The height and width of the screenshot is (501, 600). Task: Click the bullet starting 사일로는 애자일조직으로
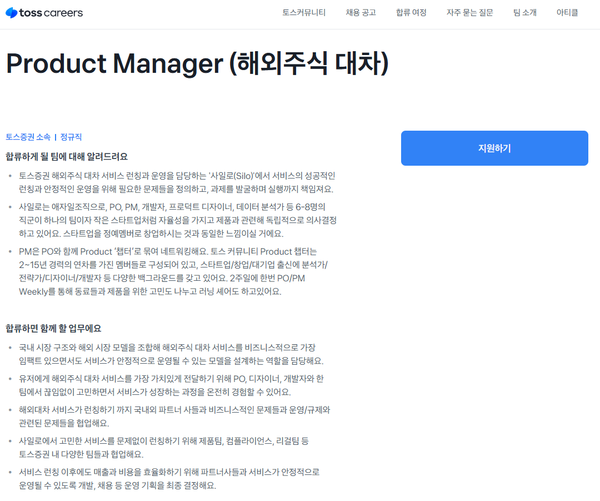click(x=178, y=220)
